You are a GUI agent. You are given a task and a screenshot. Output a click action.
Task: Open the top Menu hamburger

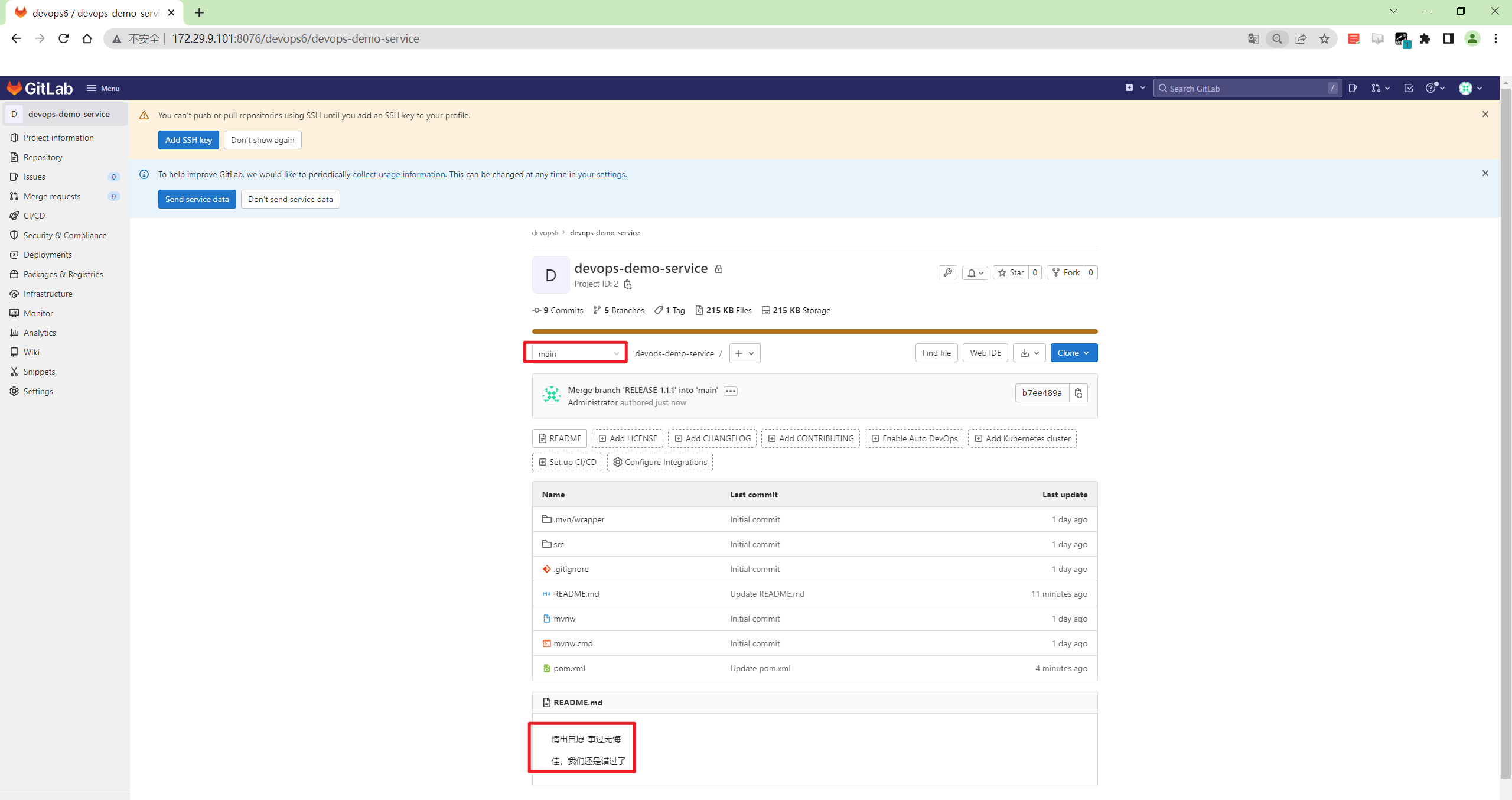coord(103,88)
